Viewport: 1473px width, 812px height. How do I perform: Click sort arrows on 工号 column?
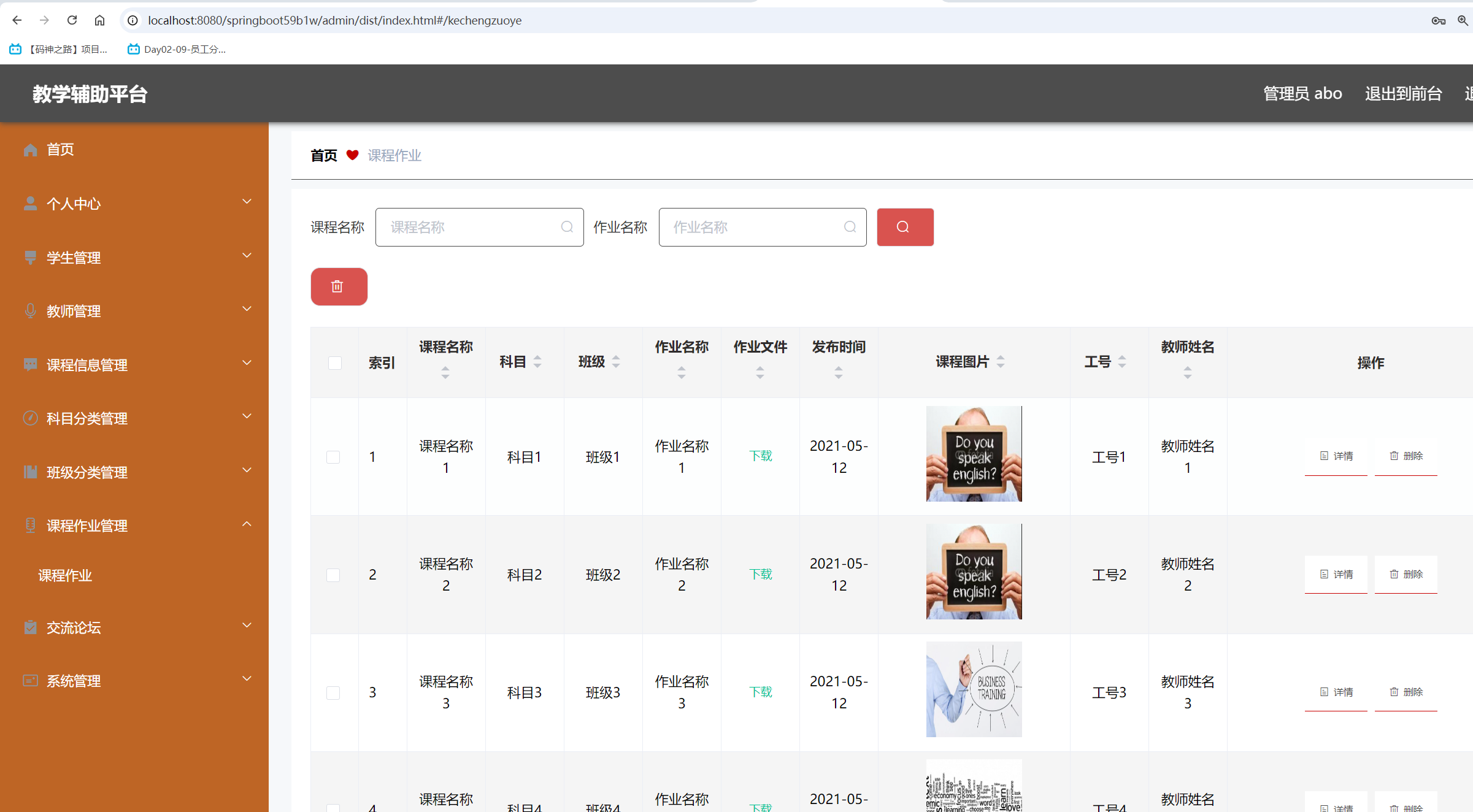[x=1122, y=362]
